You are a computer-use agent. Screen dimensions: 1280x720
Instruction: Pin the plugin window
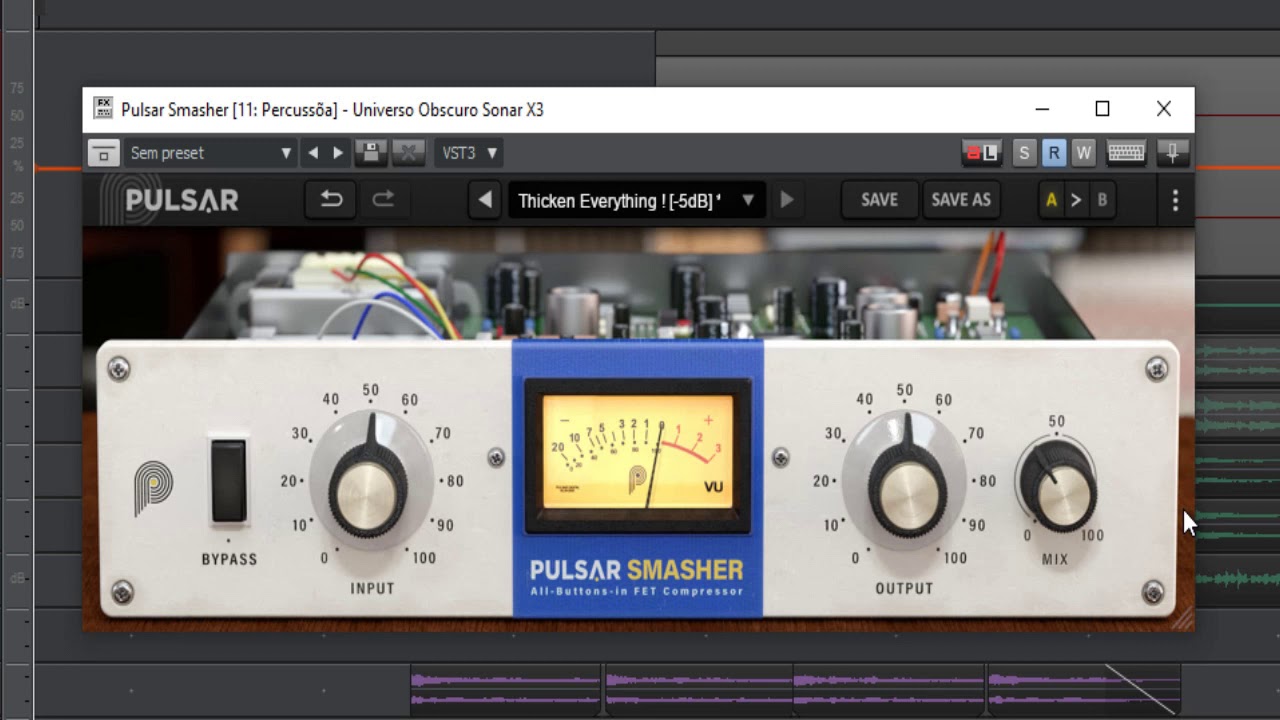coord(1172,153)
